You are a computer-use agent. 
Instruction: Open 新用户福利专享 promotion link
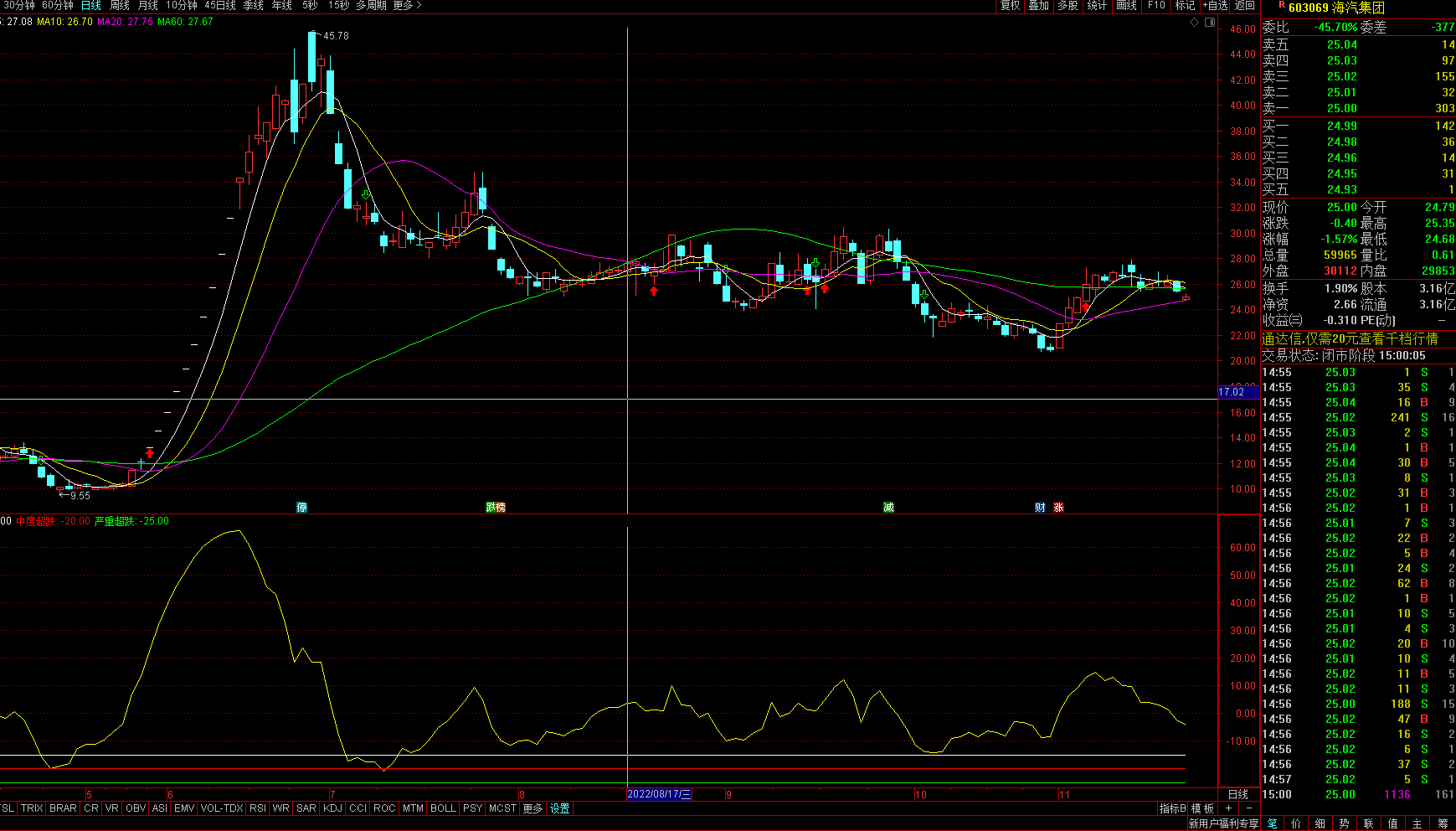tap(1223, 824)
